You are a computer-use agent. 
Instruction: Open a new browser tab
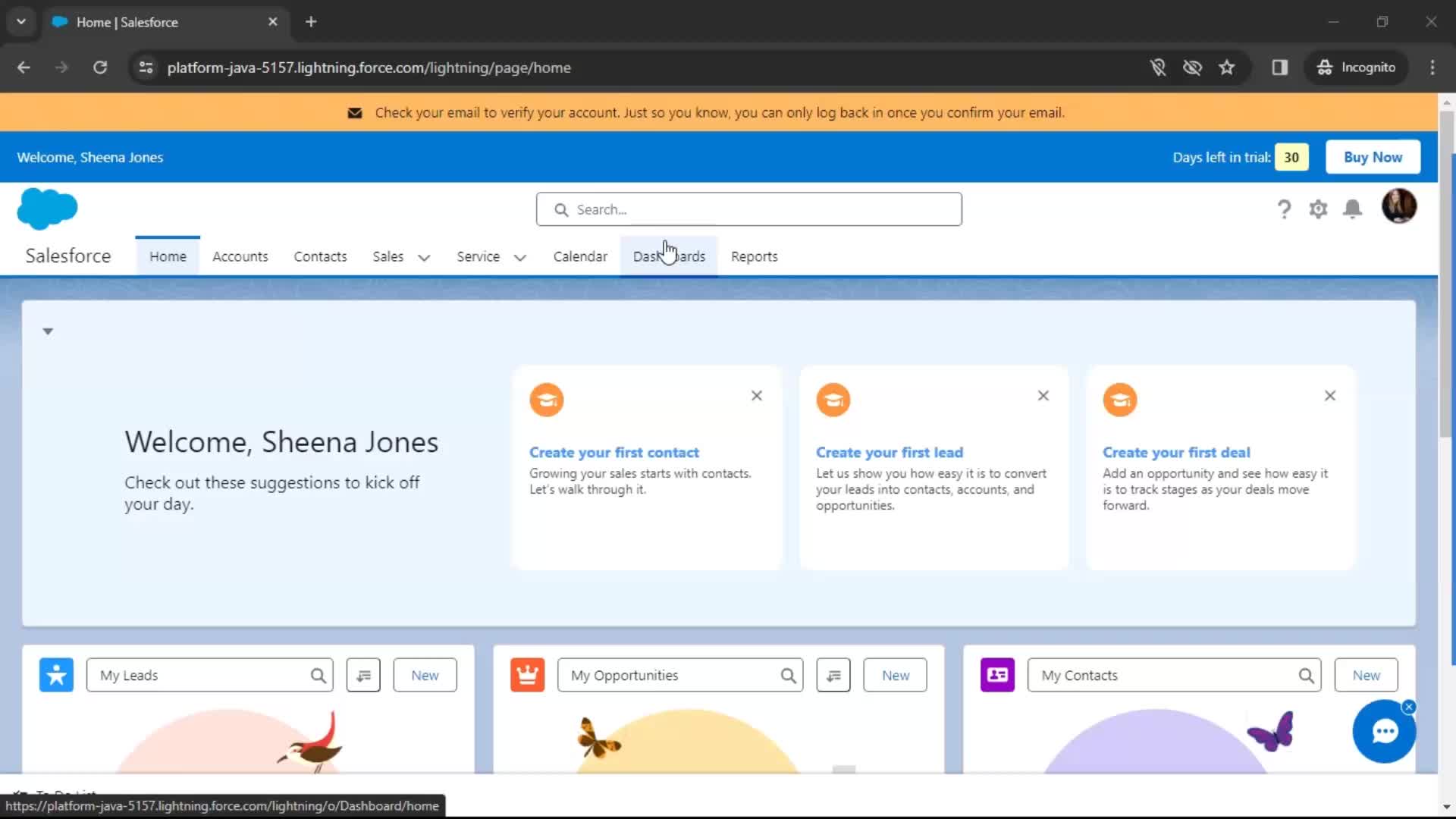[311, 22]
